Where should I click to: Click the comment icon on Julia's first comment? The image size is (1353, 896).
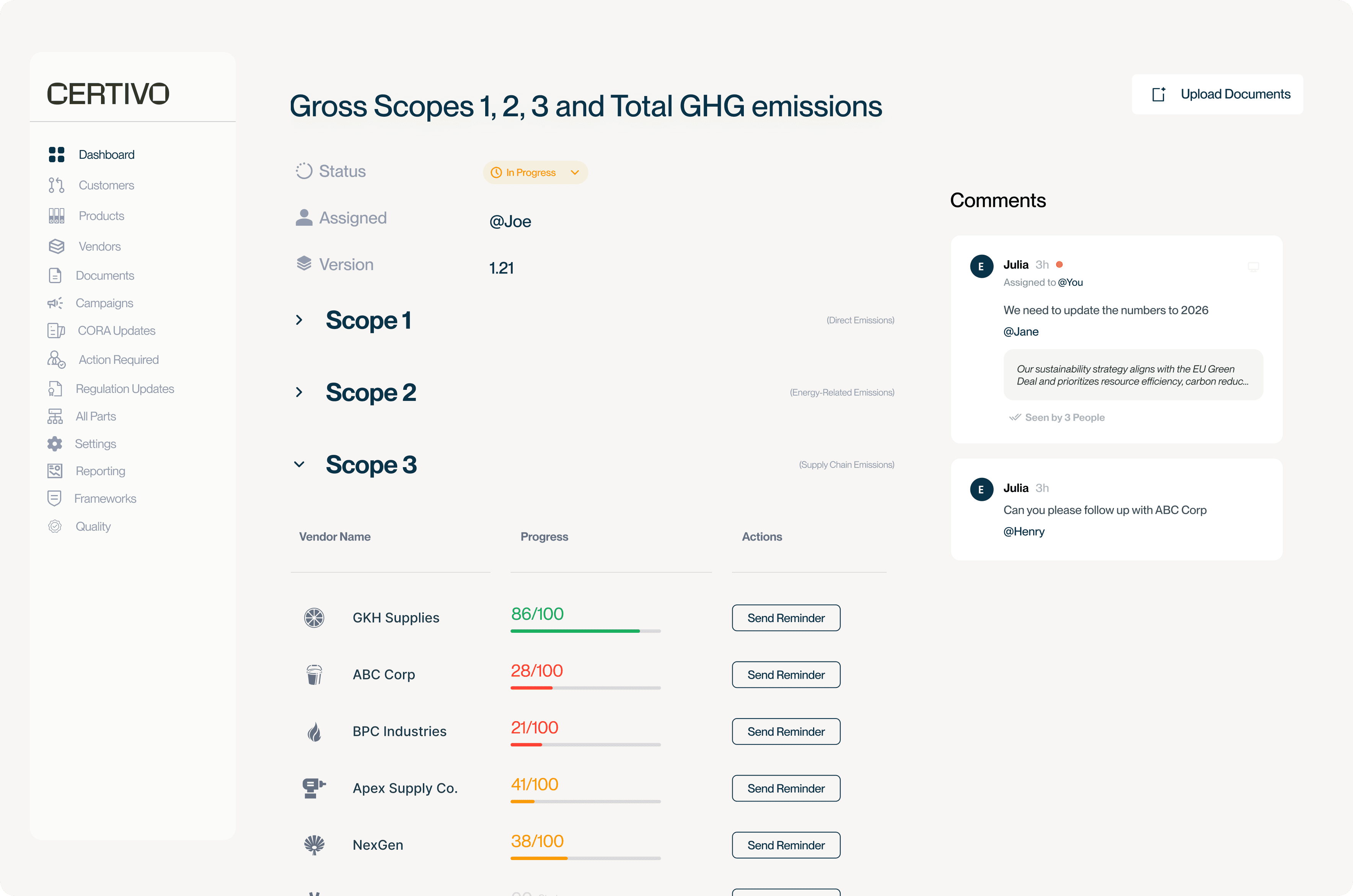(x=1253, y=267)
